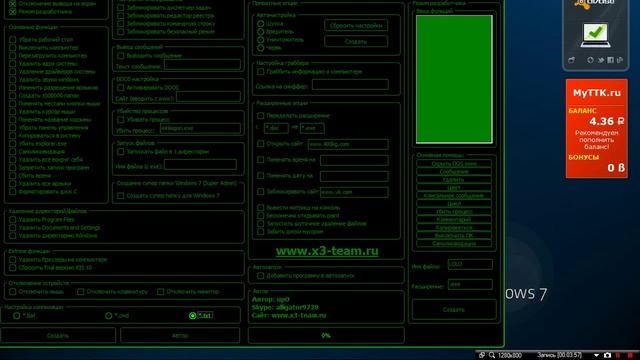The height and width of the screenshot is (360, 640).
Task: Click the 'Автор' button at the bottom
Action: tap(180, 336)
